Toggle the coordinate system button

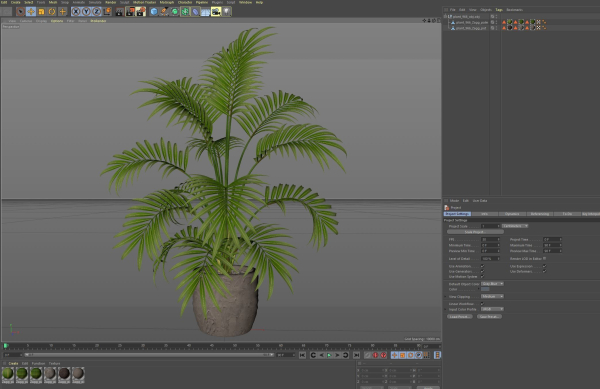point(107,12)
